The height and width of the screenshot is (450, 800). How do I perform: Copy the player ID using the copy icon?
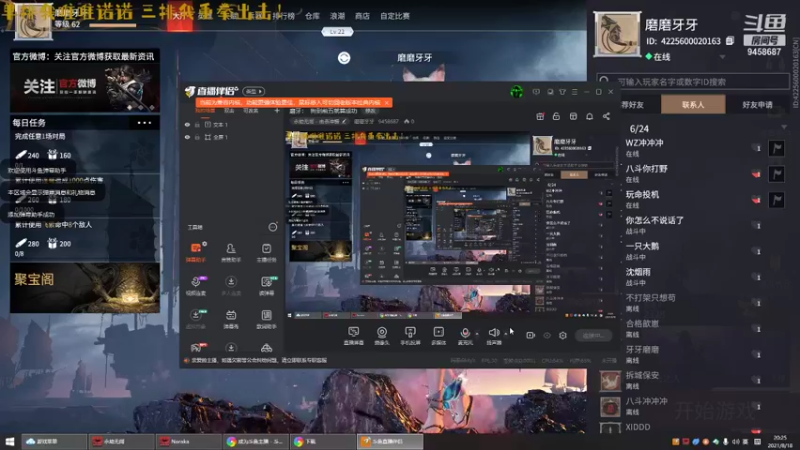[x=730, y=40]
